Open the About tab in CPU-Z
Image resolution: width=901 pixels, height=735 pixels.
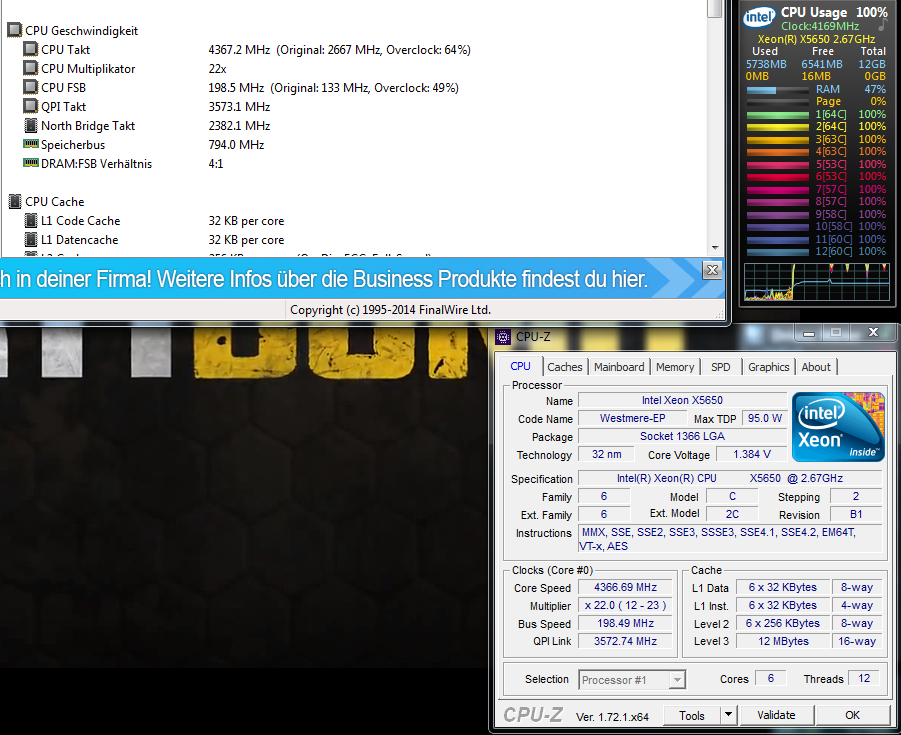click(x=816, y=367)
